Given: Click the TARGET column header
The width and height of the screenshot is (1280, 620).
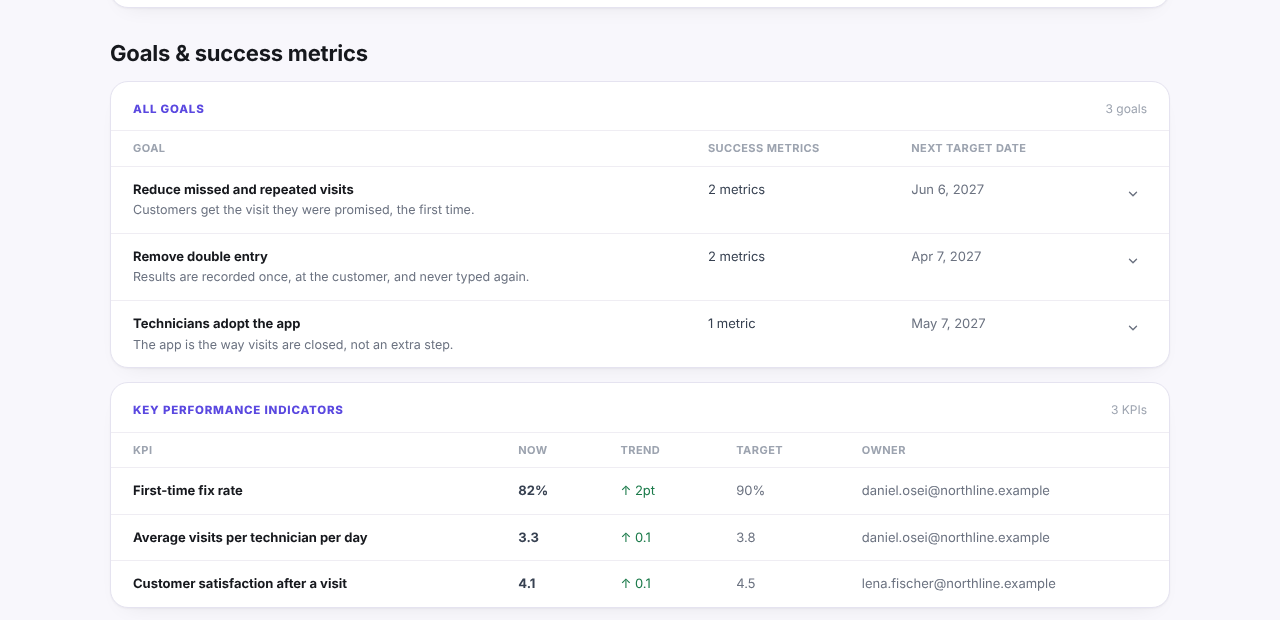Looking at the screenshot, I should tap(759, 450).
